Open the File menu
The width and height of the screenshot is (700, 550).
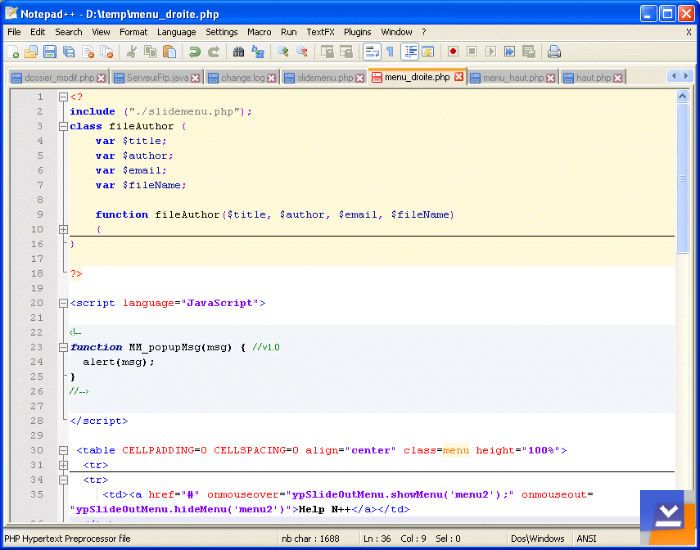[14, 32]
